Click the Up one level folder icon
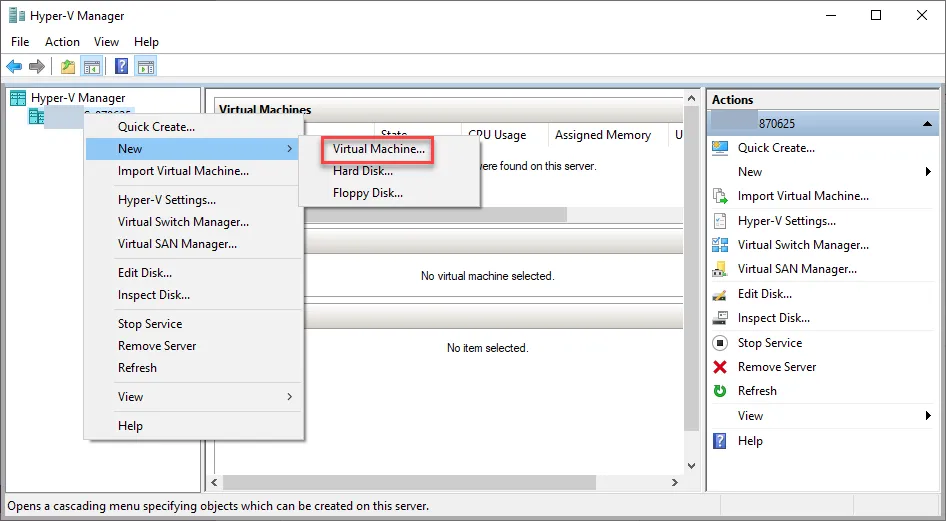The height and width of the screenshot is (521, 946). [x=68, y=66]
